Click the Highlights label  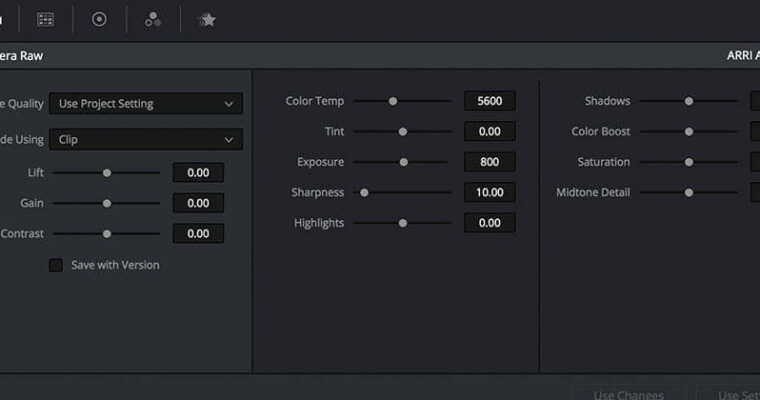tap(319, 223)
